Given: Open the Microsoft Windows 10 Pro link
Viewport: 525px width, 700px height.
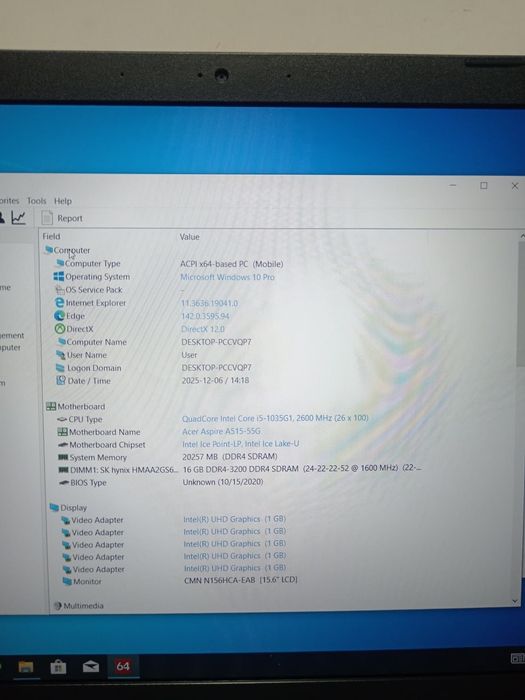Looking at the screenshot, I should pyautogui.click(x=227, y=277).
